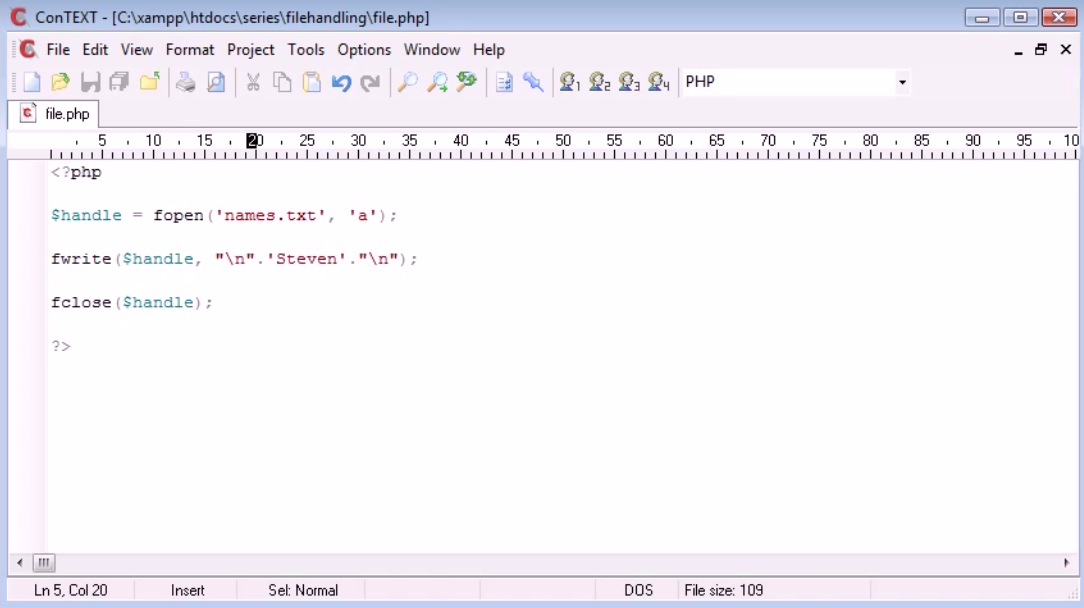This screenshot has width=1084, height=608.
Task: Open the Help menu
Action: point(489,50)
